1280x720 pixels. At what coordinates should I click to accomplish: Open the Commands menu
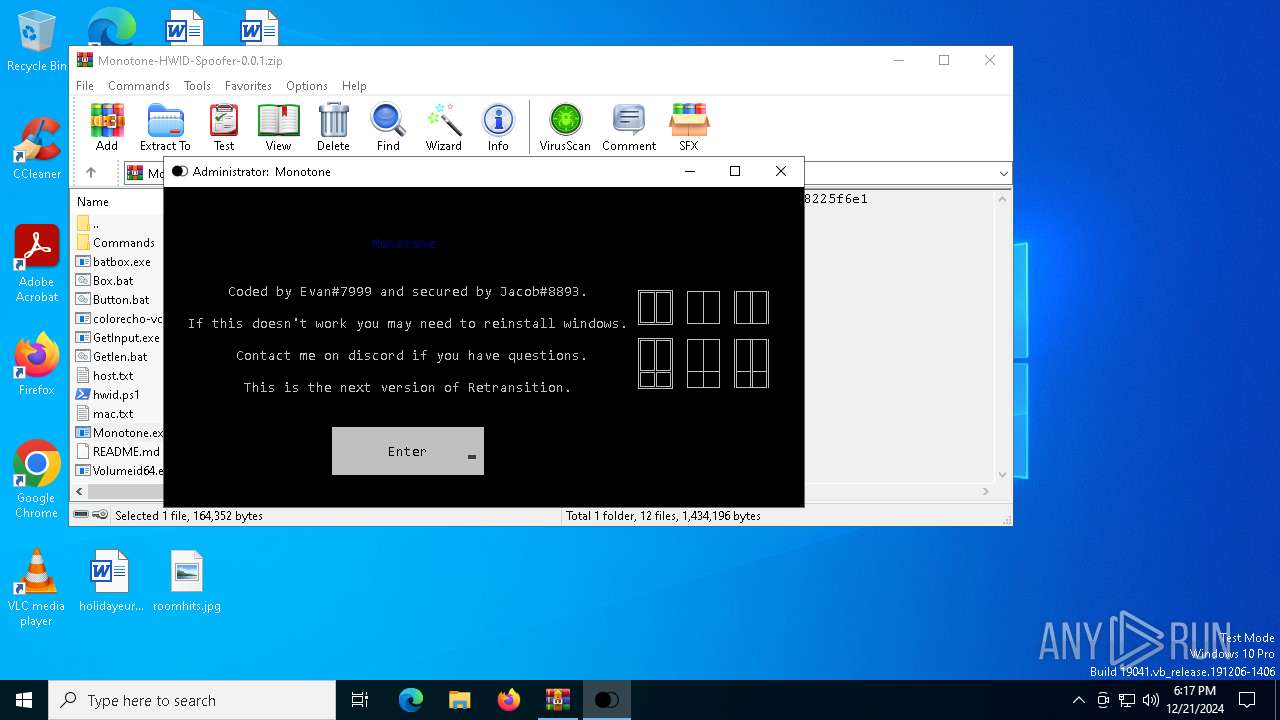point(139,86)
